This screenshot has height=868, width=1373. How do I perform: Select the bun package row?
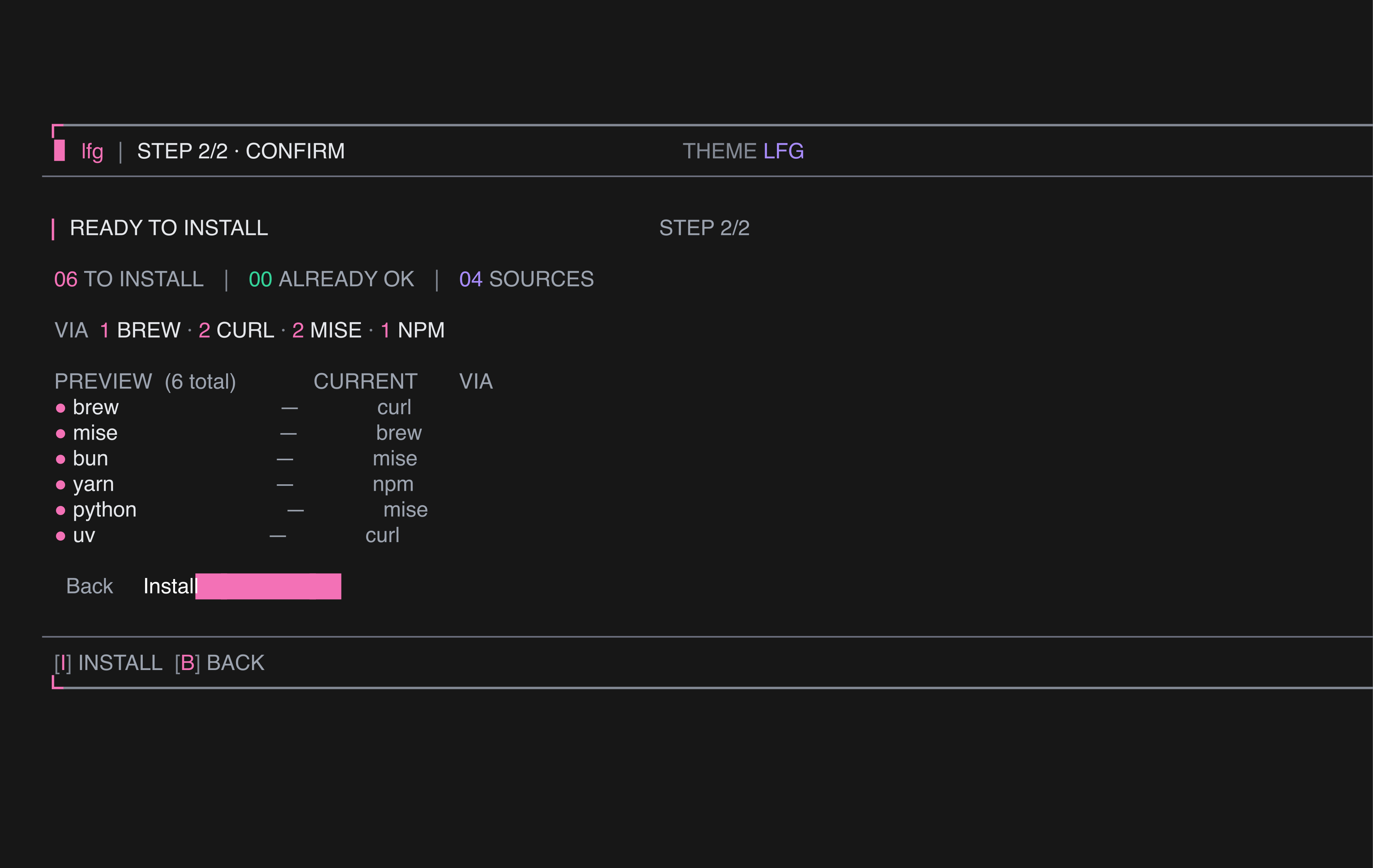[x=236, y=458]
